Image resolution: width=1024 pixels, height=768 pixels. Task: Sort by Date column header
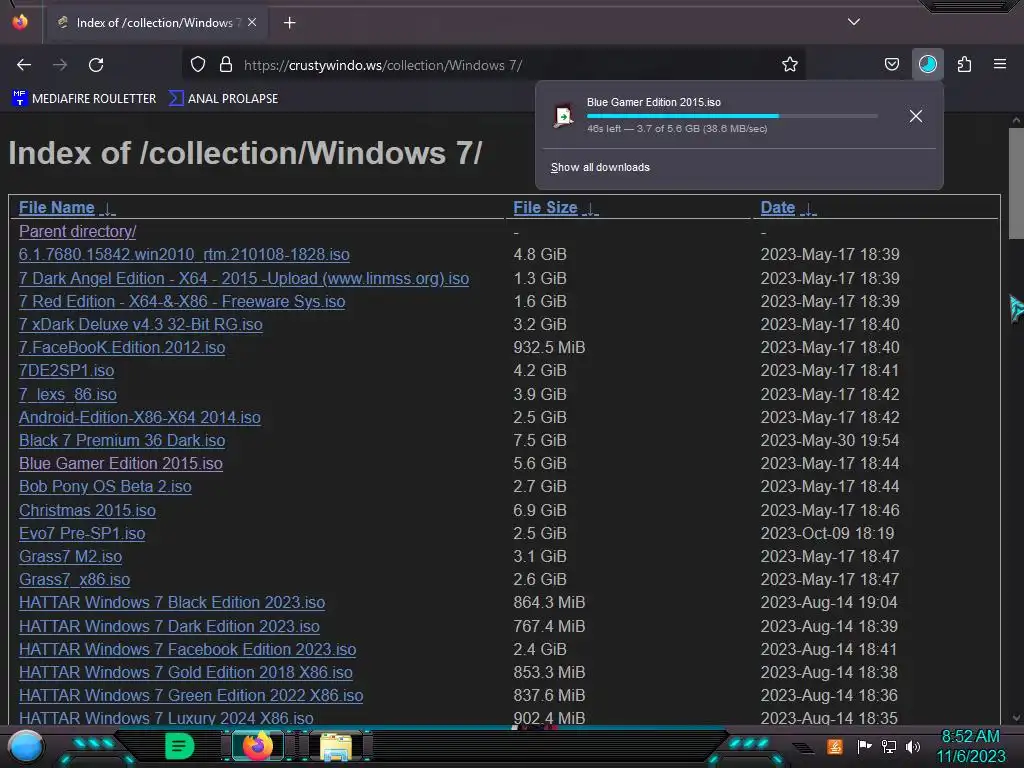(x=778, y=208)
